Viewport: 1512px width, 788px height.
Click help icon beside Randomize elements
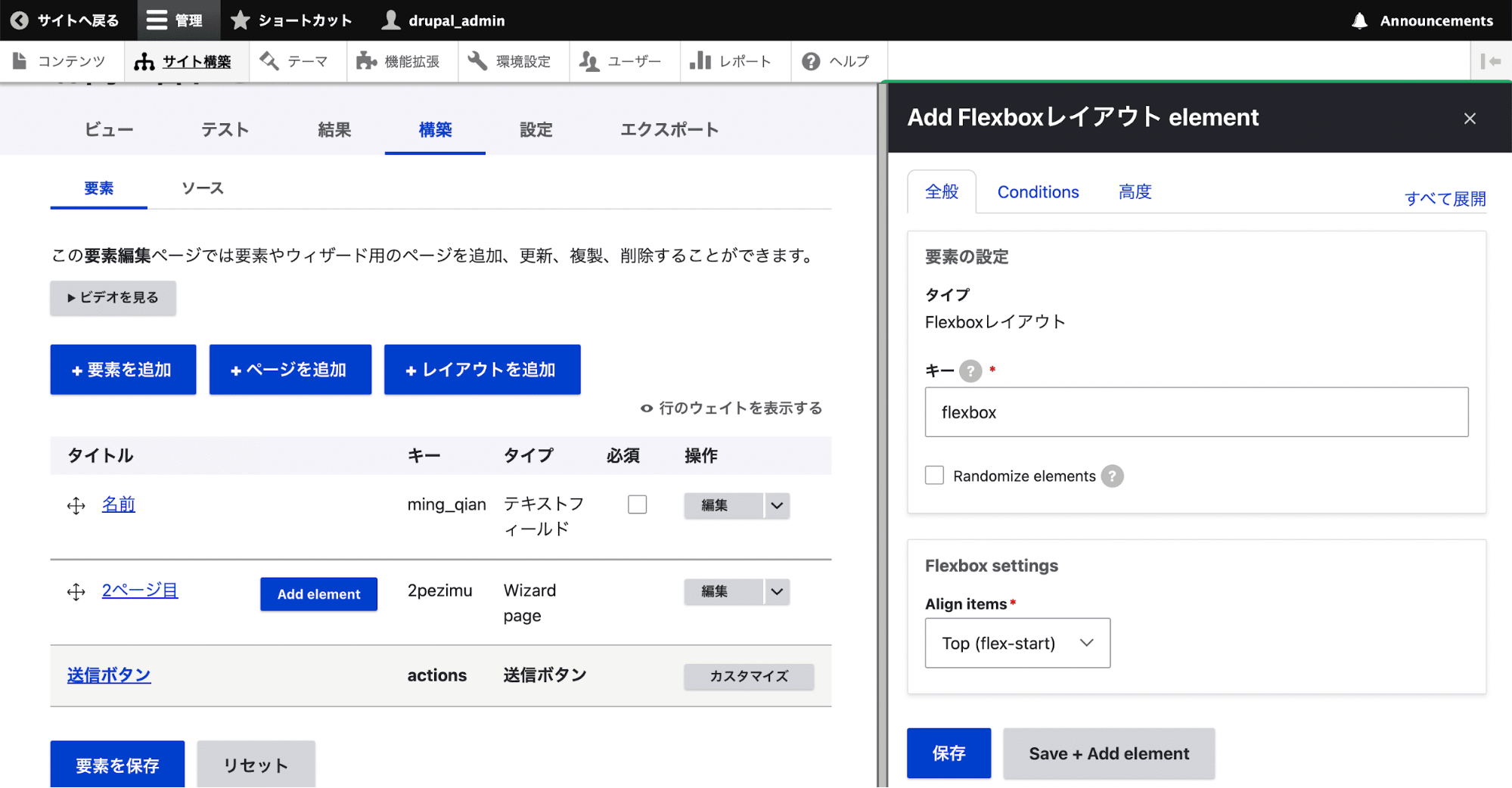pos(1112,476)
